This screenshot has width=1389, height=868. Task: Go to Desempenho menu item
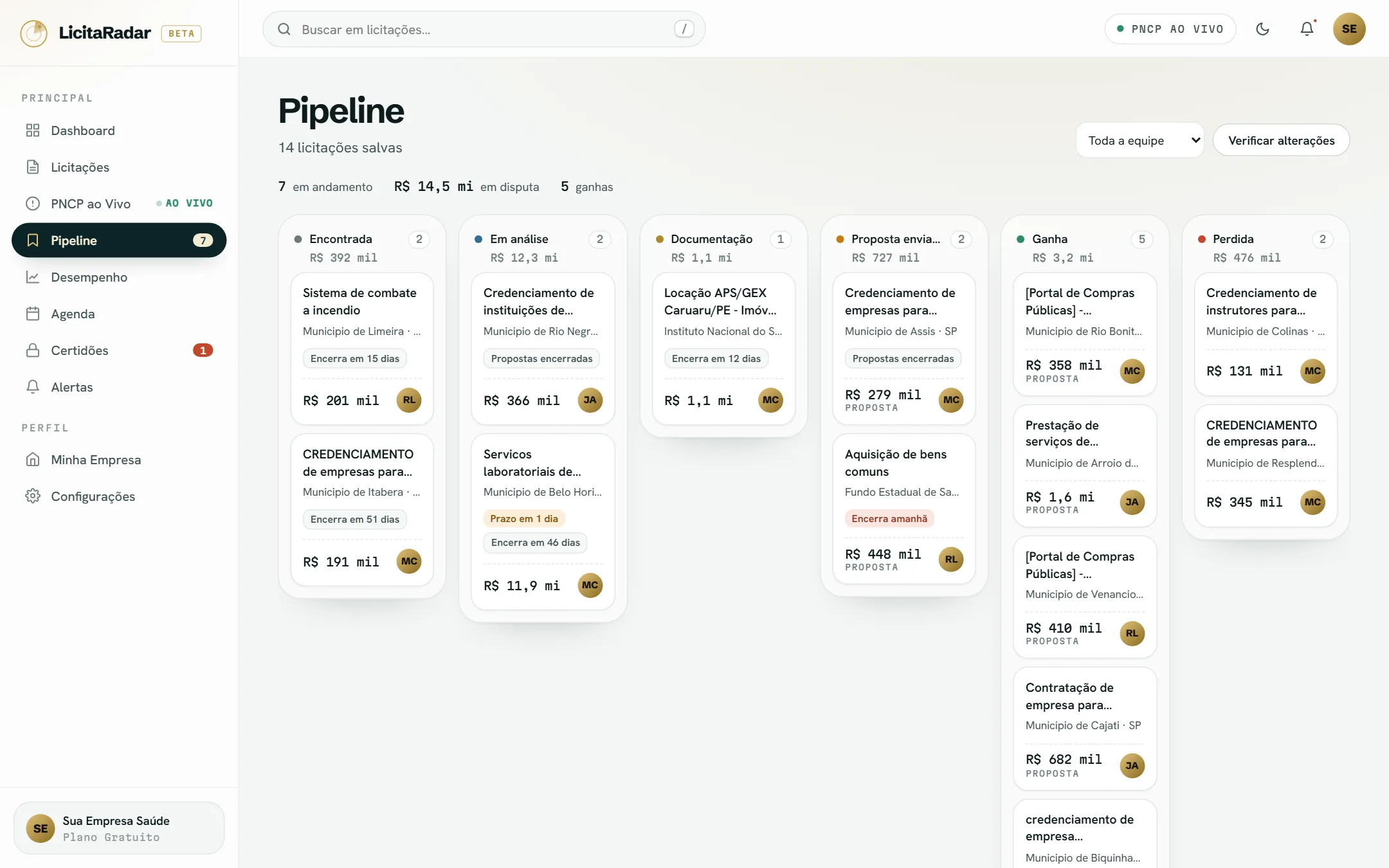point(119,277)
